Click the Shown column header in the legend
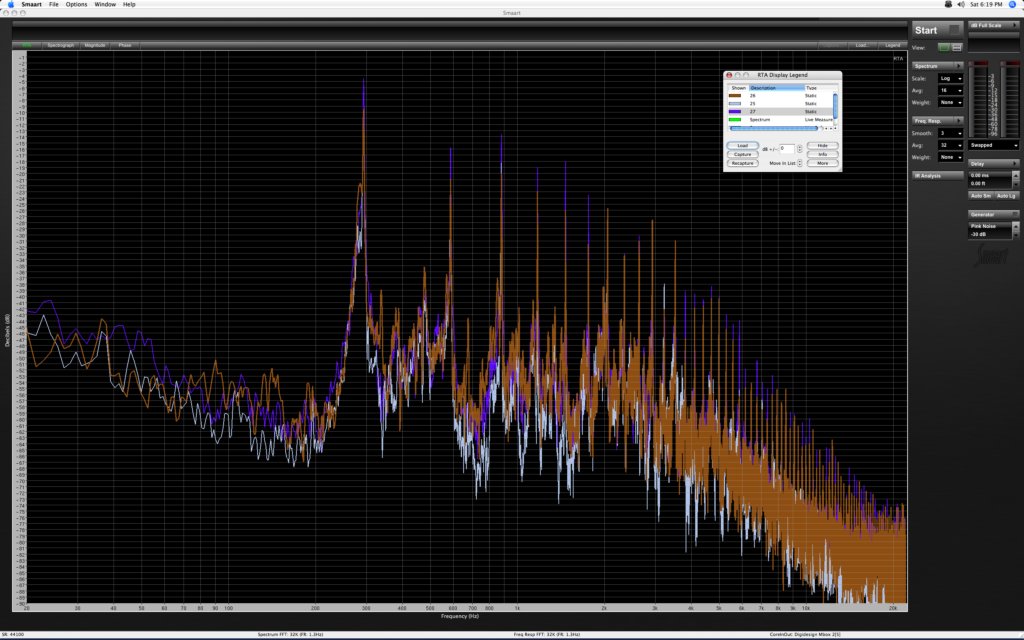1024x640 pixels. coord(738,88)
